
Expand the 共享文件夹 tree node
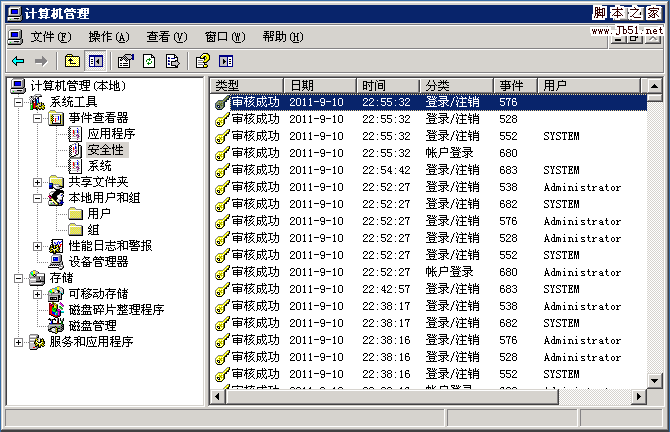(x=38, y=182)
